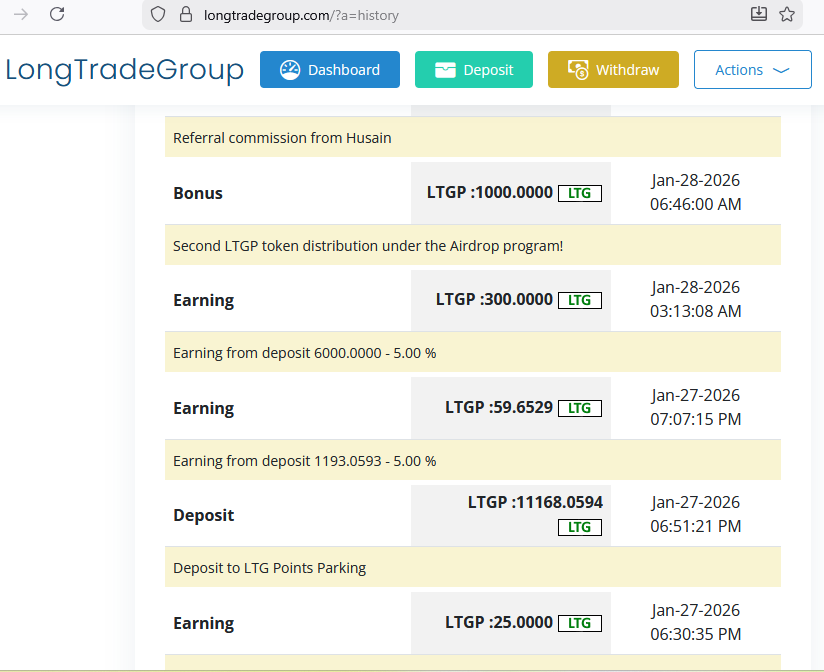The width and height of the screenshot is (824, 672).
Task: Bookmark this page with star icon
Action: (x=787, y=14)
